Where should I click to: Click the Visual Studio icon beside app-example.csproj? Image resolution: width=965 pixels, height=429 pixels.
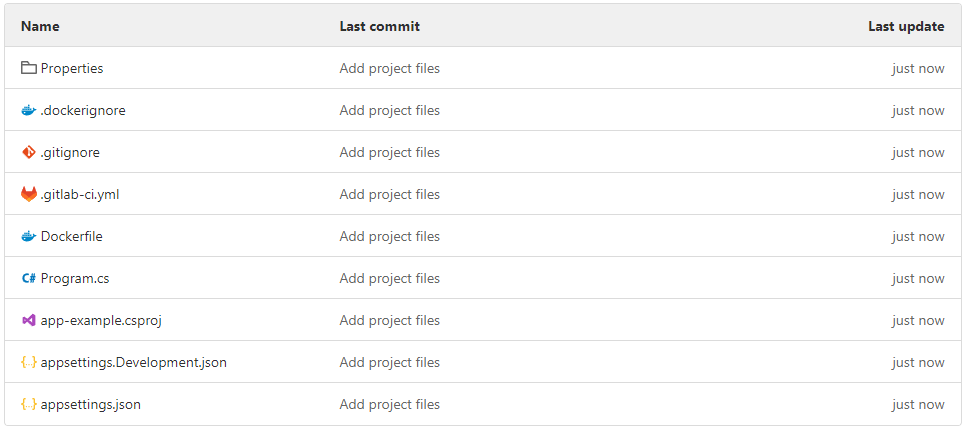(x=28, y=320)
